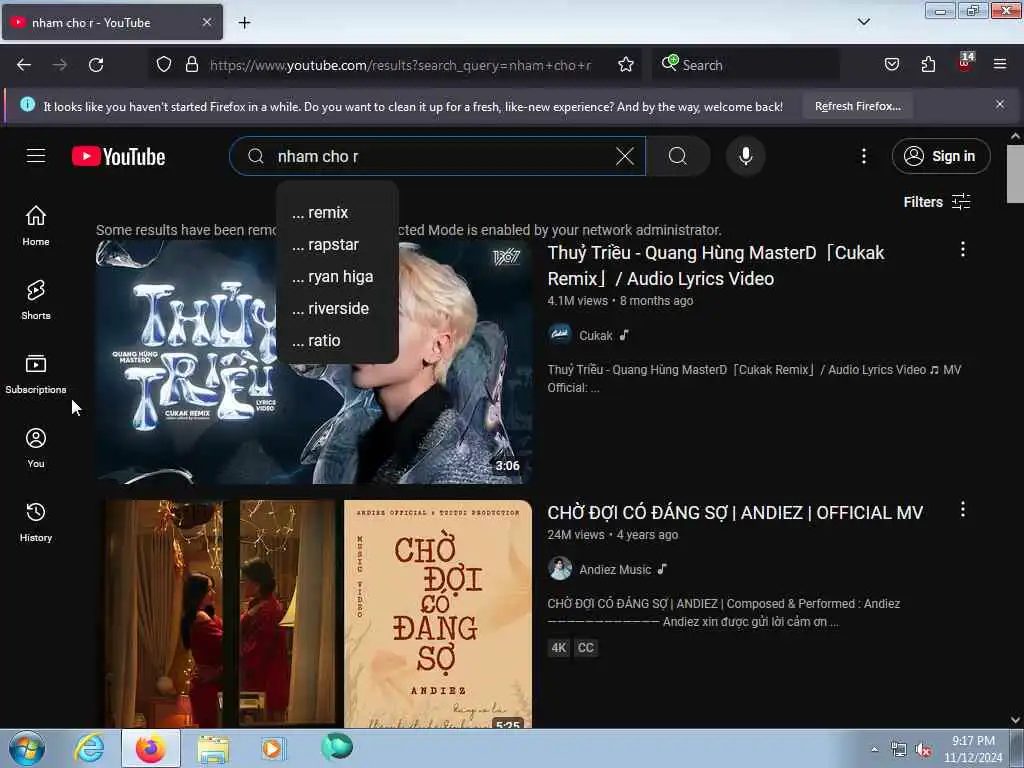This screenshot has height=768, width=1024.
Task: Sign in to YouTube
Action: tap(941, 156)
